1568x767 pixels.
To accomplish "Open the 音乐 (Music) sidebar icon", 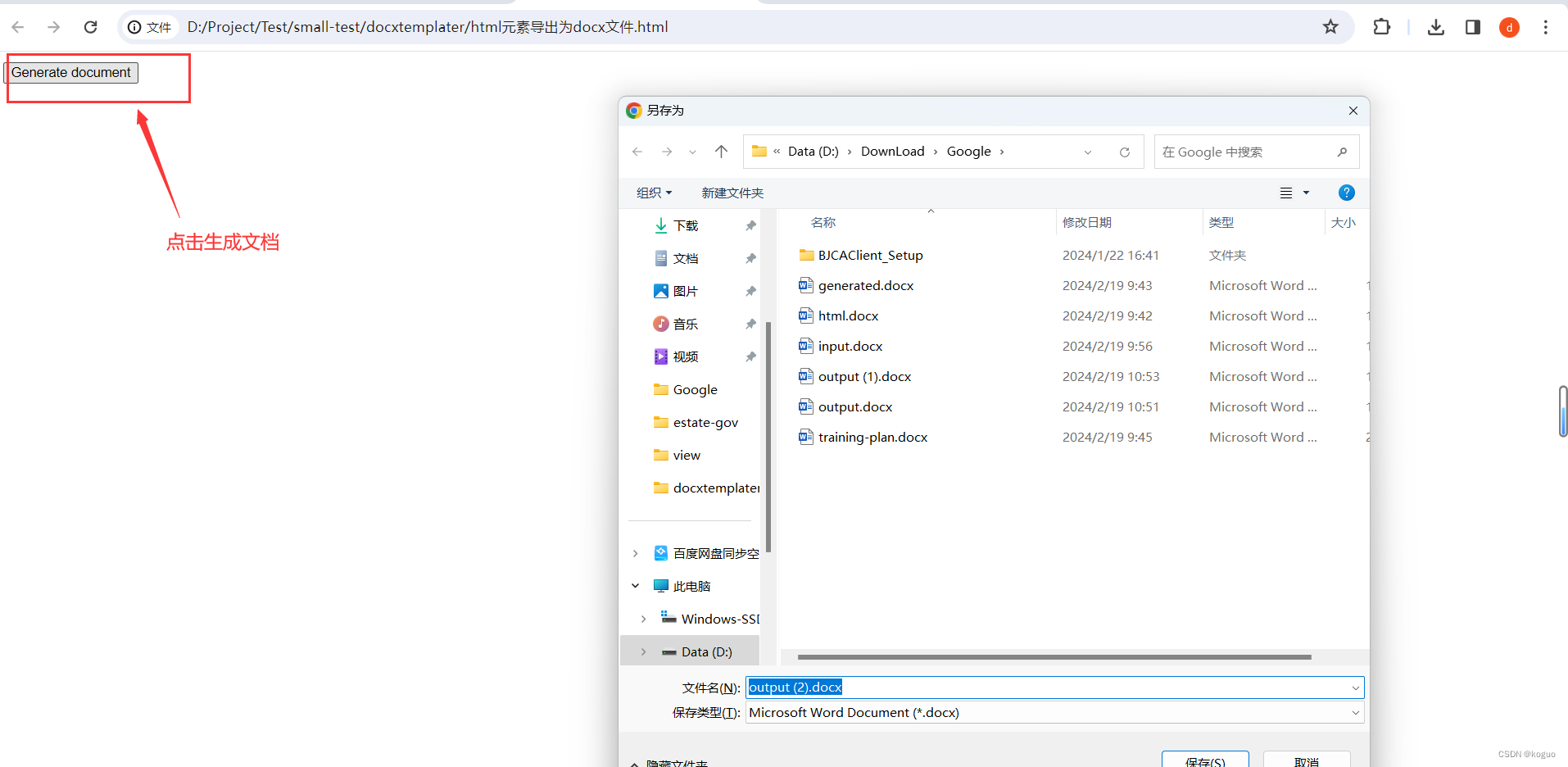I will point(685,323).
